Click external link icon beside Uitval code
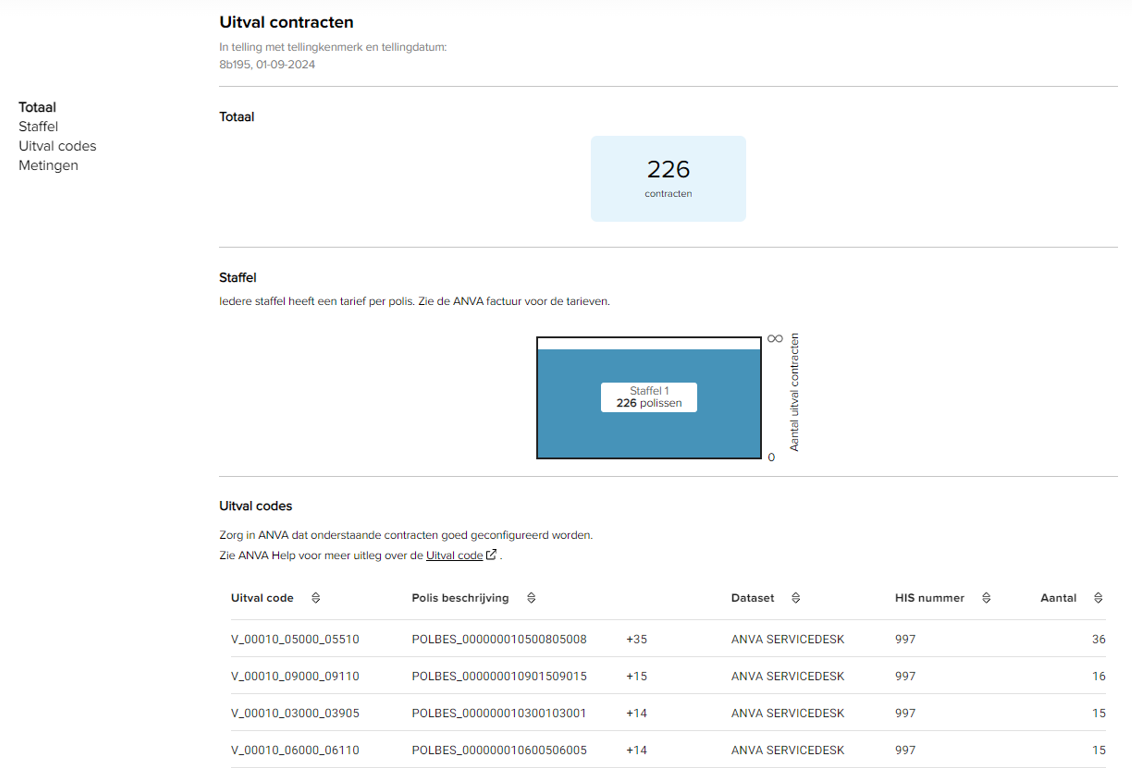Screen dimensions: 1132x768 491,555
